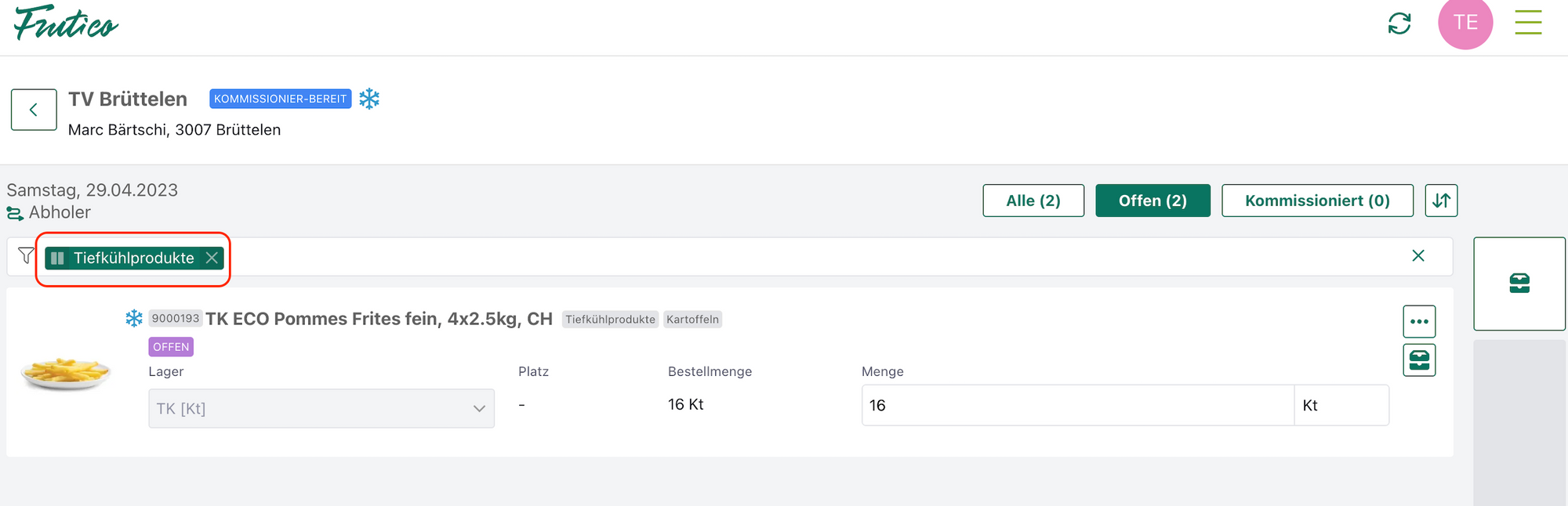This screenshot has height=506, width=1568.
Task: Open the hamburger menu
Action: point(1528,23)
